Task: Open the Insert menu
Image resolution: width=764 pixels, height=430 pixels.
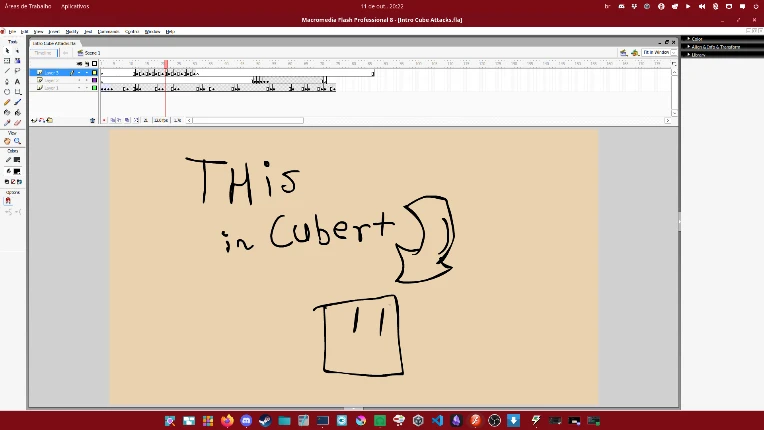Action: tap(54, 32)
